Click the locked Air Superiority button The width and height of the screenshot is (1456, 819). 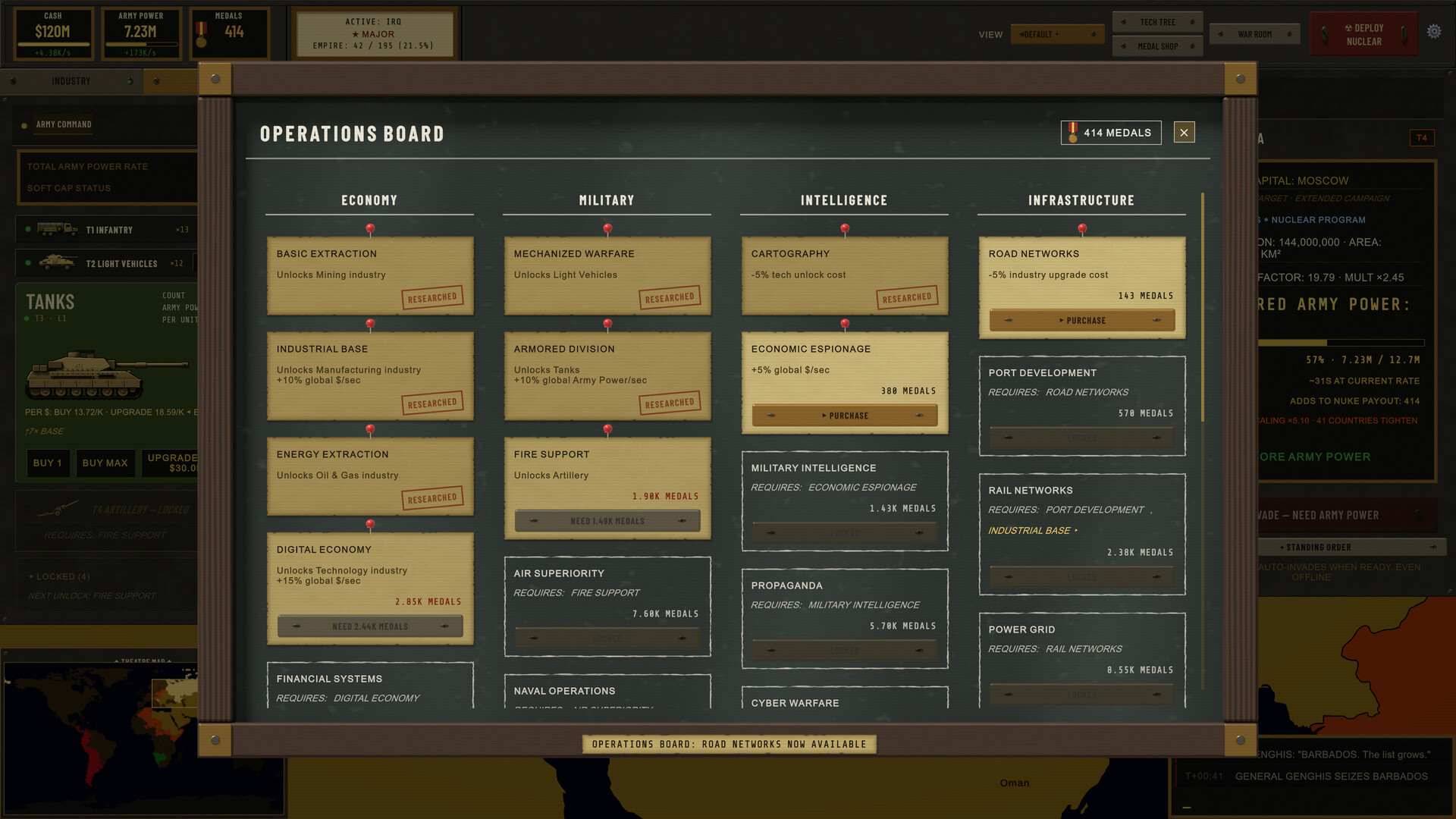click(x=607, y=639)
